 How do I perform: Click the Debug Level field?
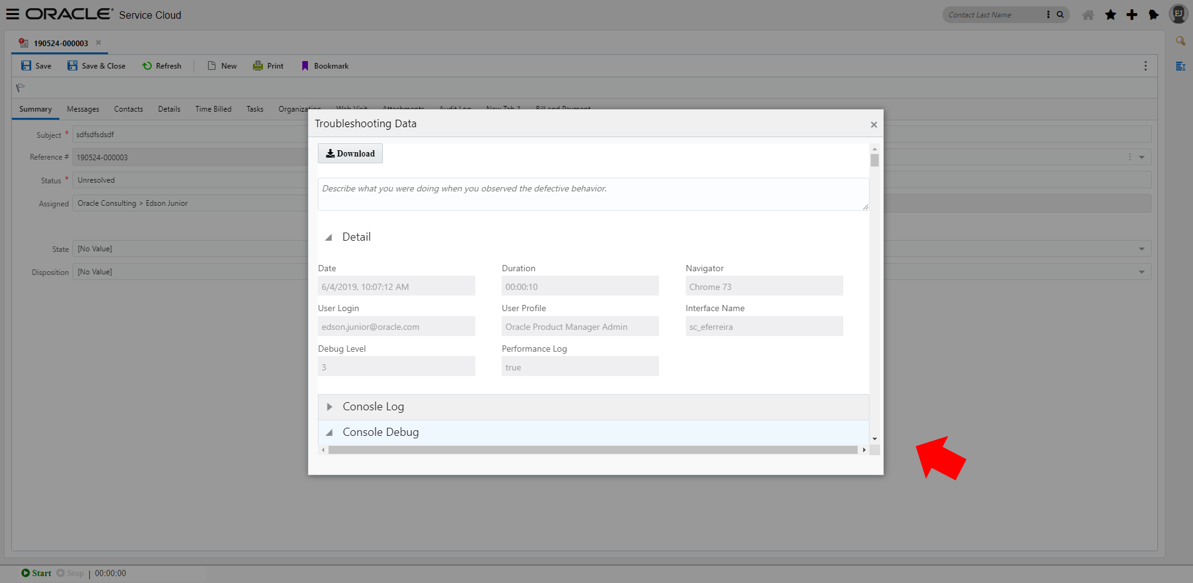(x=396, y=366)
